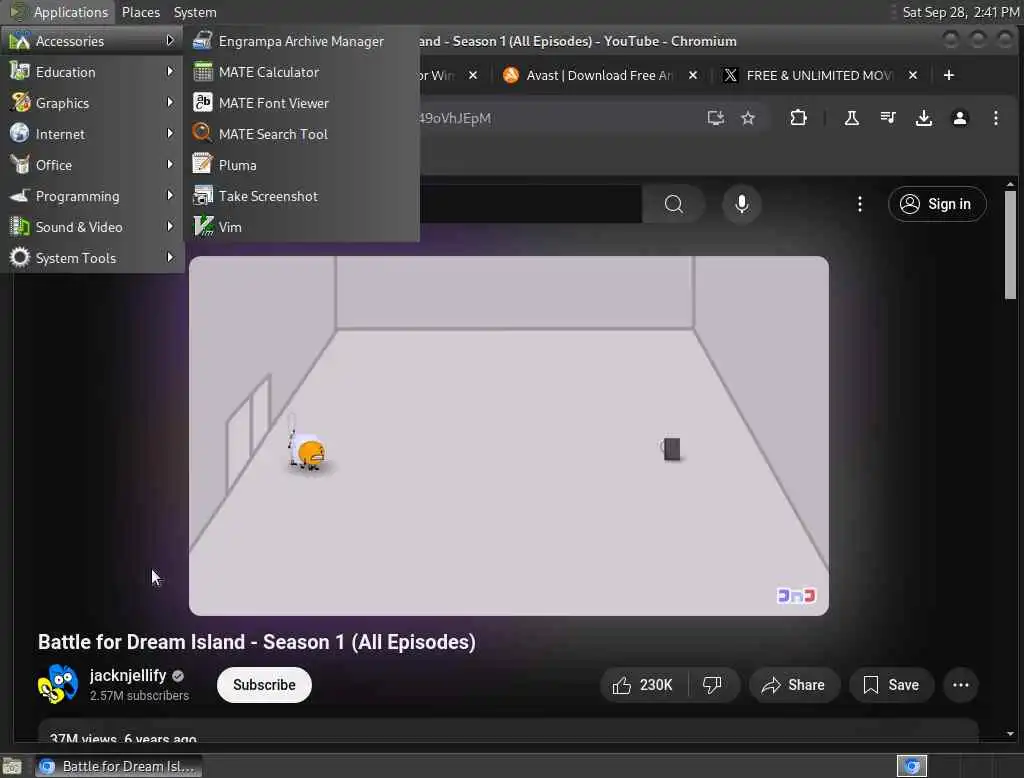Open jacknjellify channel name link

pos(128,675)
